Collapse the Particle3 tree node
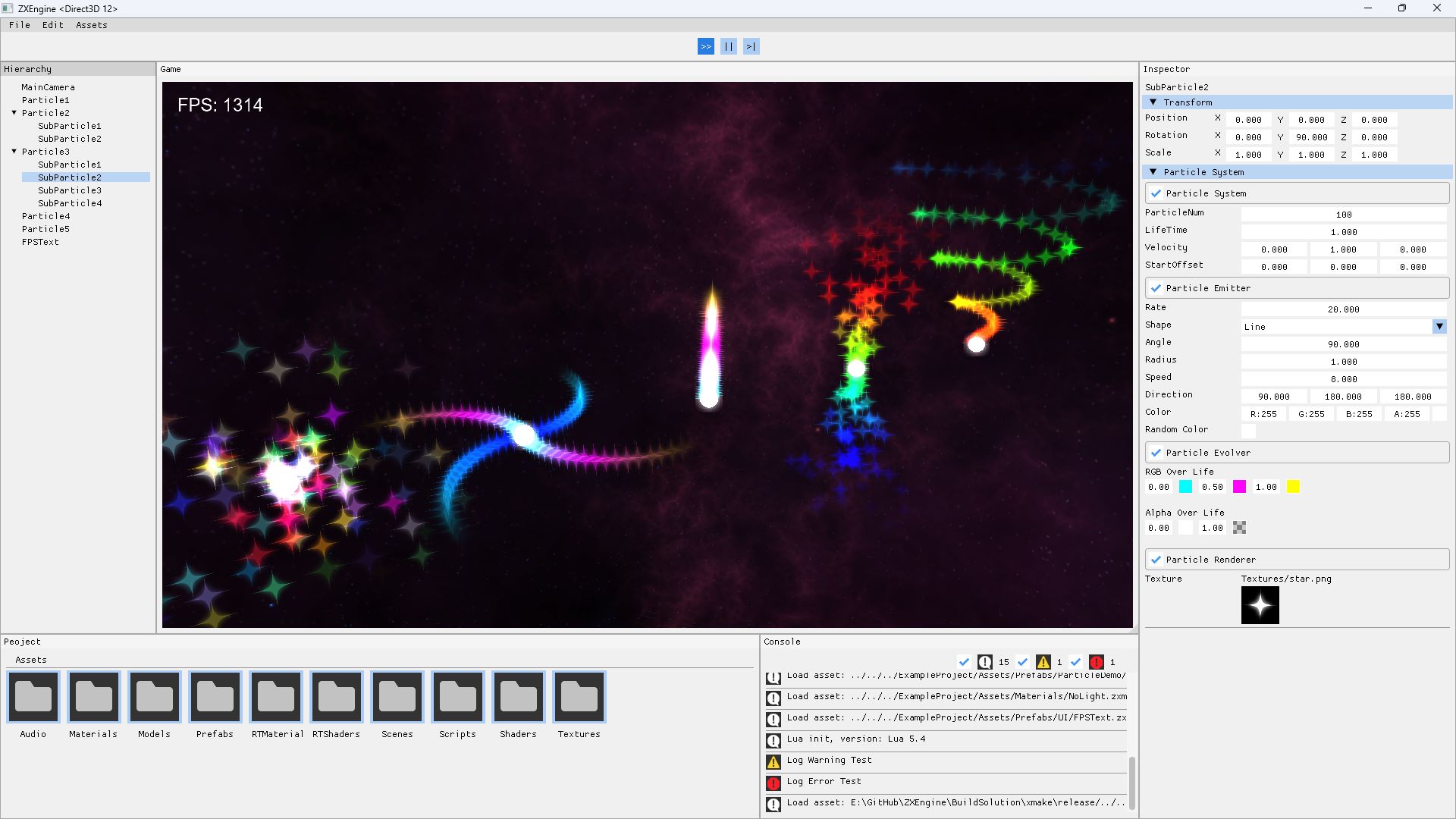Image resolution: width=1456 pixels, height=819 pixels. 14,152
